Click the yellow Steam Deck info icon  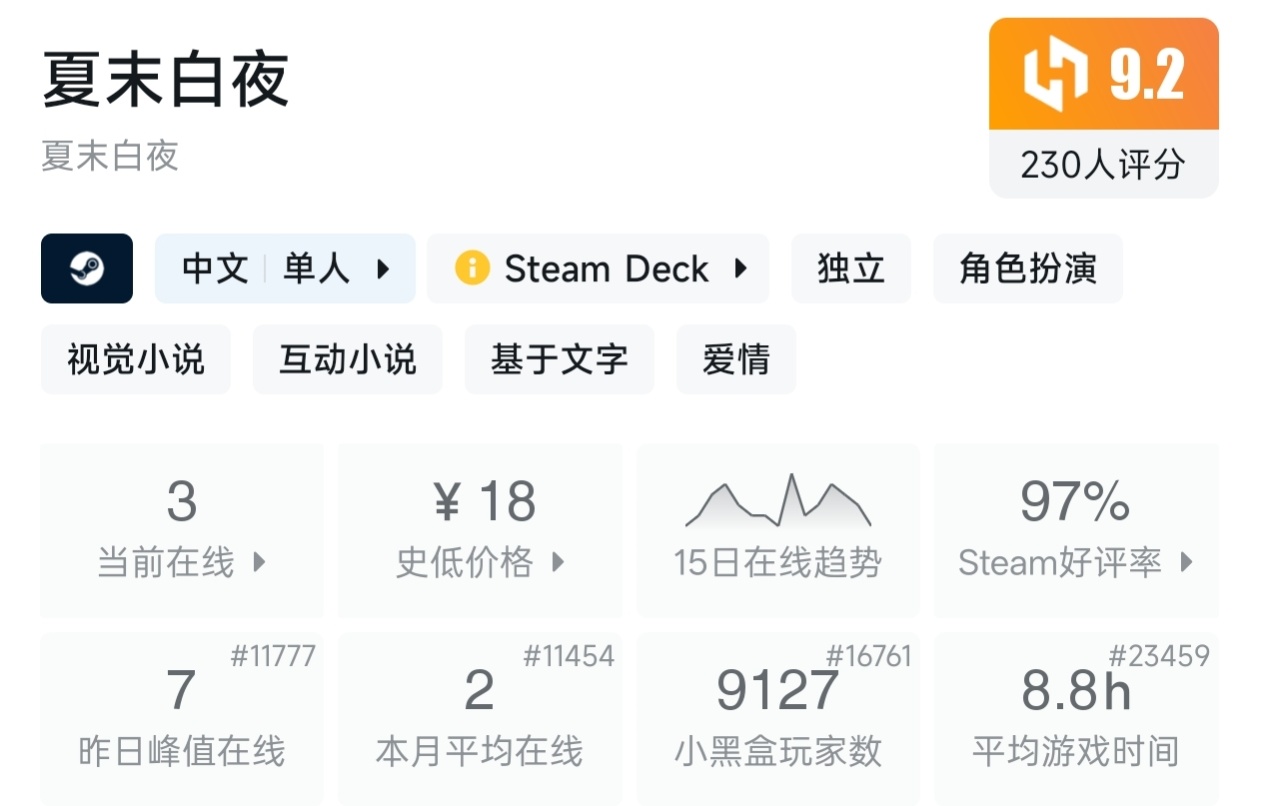pyautogui.click(x=472, y=268)
